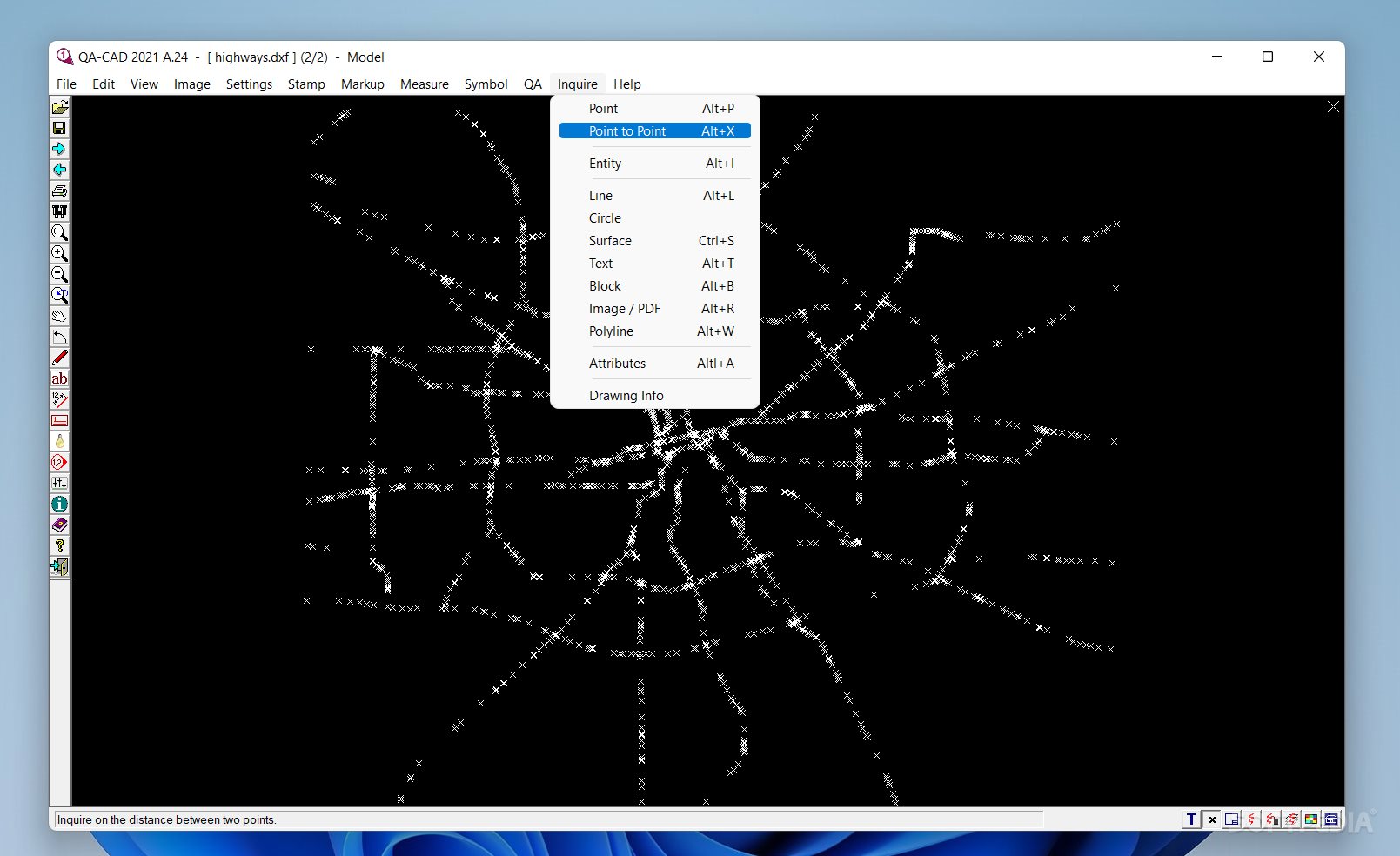Open the File menu
Viewport: 1400px width, 856px height.
(66, 84)
